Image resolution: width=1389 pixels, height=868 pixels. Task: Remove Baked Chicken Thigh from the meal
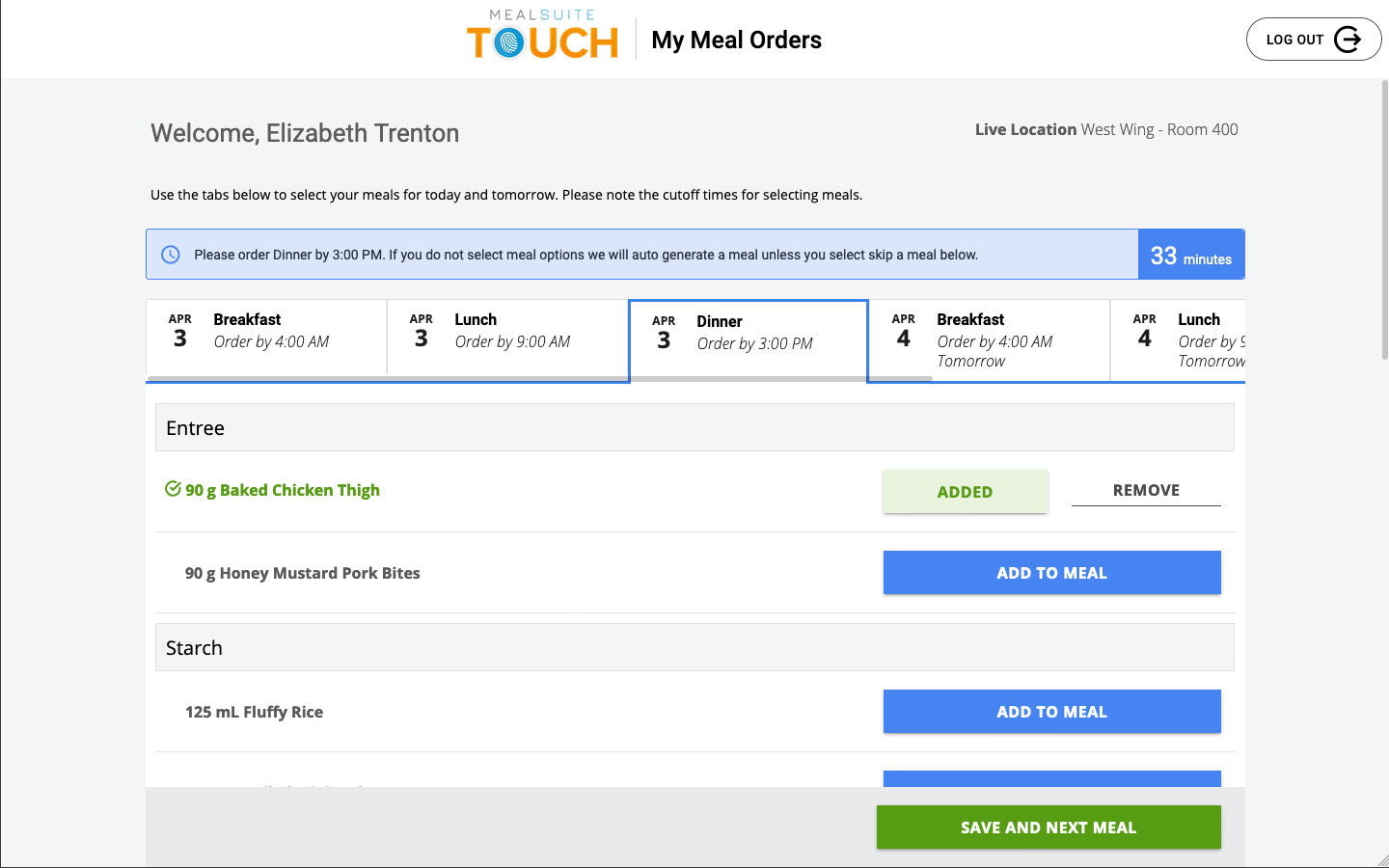click(x=1146, y=490)
